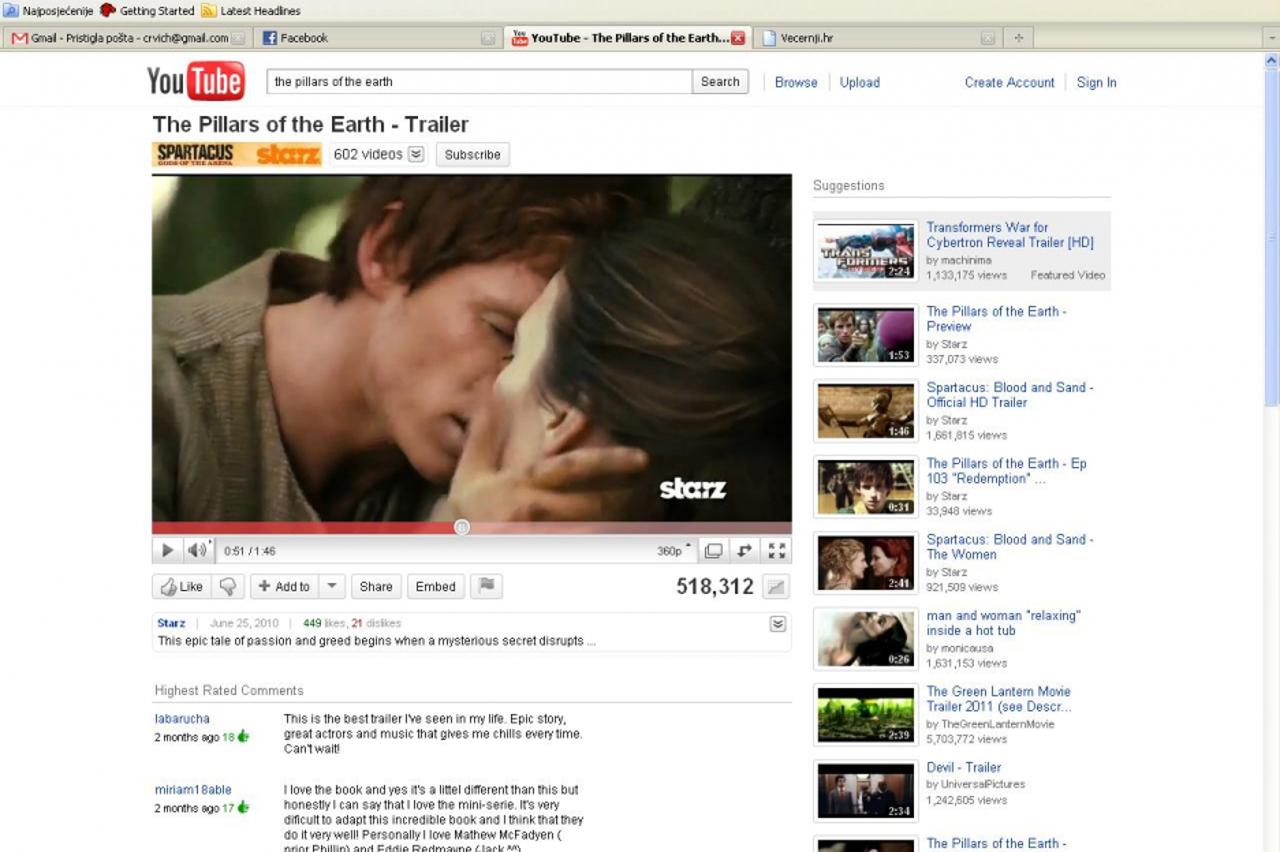1280x852 pixels.
Task: Mute video with the speaker icon
Action: tap(197, 550)
